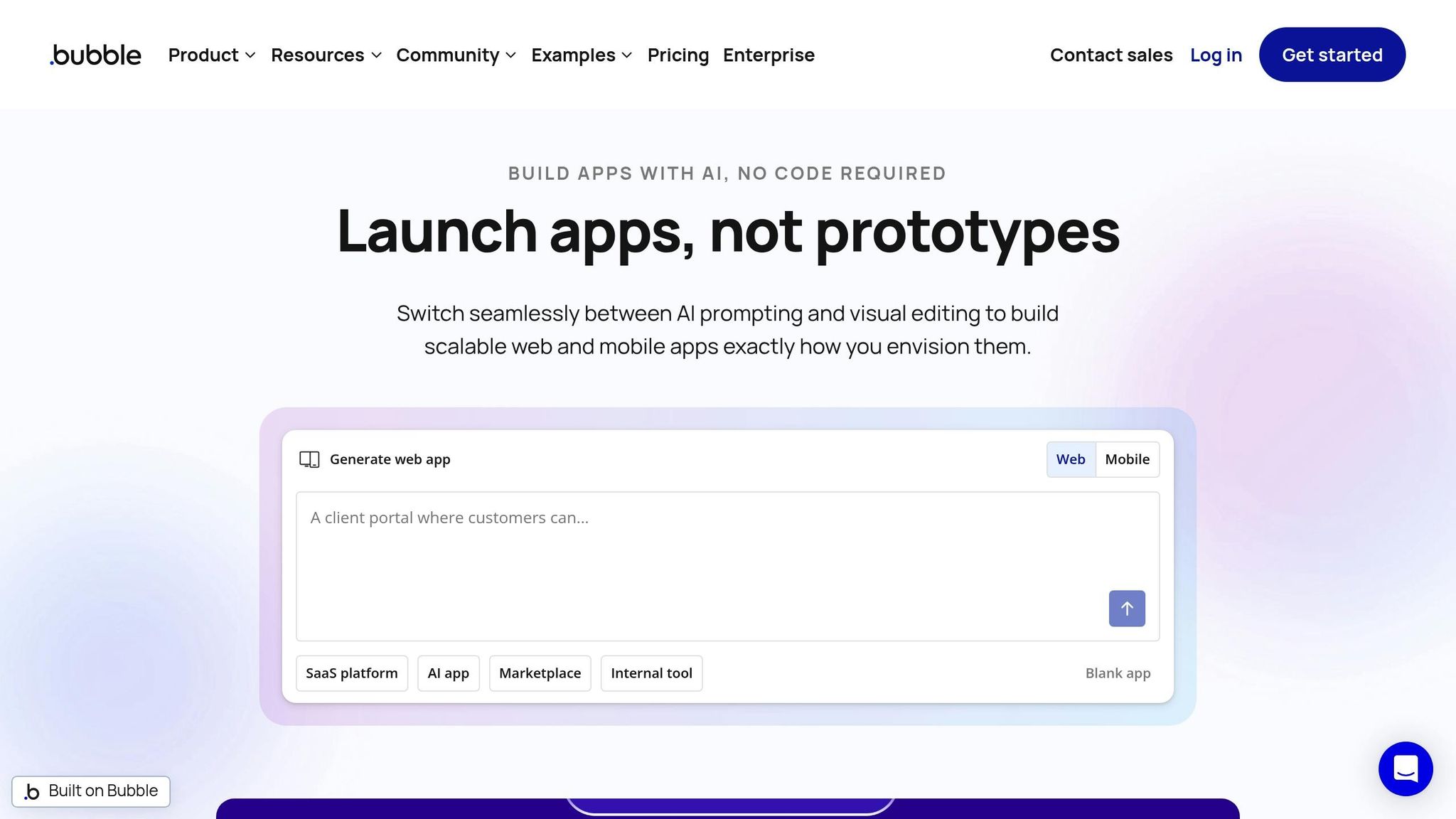1456x819 pixels.
Task: Follow the Log in link
Action: pos(1216,55)
